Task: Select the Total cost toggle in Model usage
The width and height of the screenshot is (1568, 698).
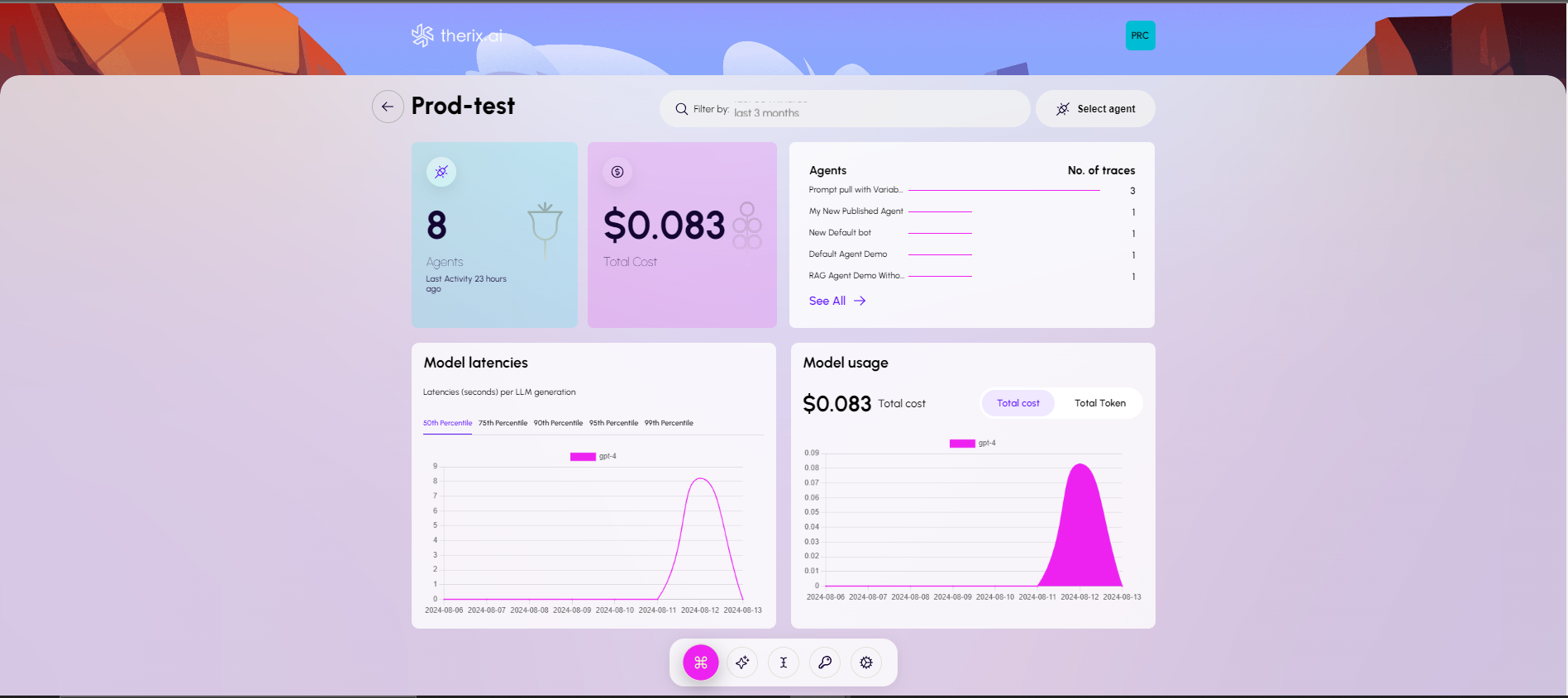Action: (x=1018, y=403)
